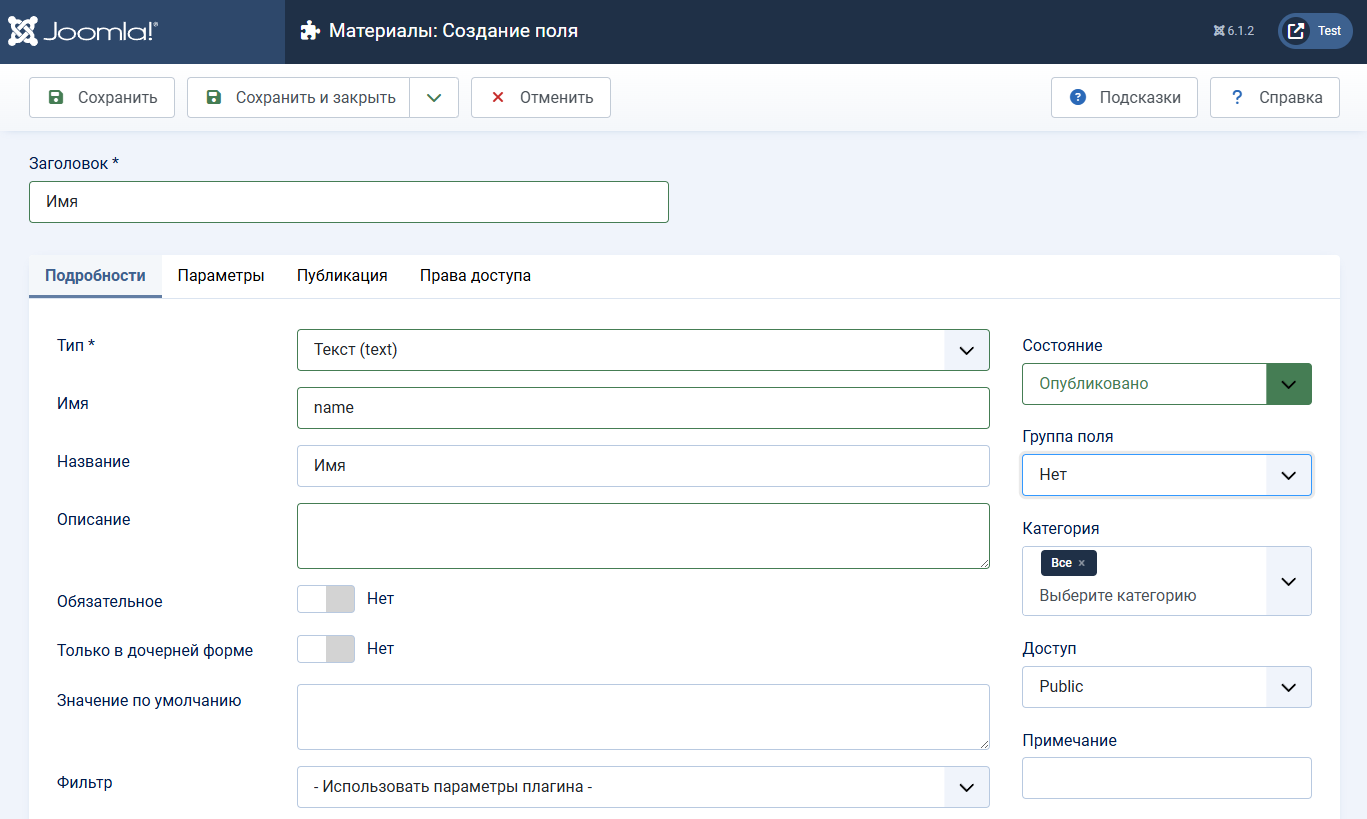This screenshot has width=1367, height=819.
Task: Expand the Категория selector arrow
Action: point(1289,581)
